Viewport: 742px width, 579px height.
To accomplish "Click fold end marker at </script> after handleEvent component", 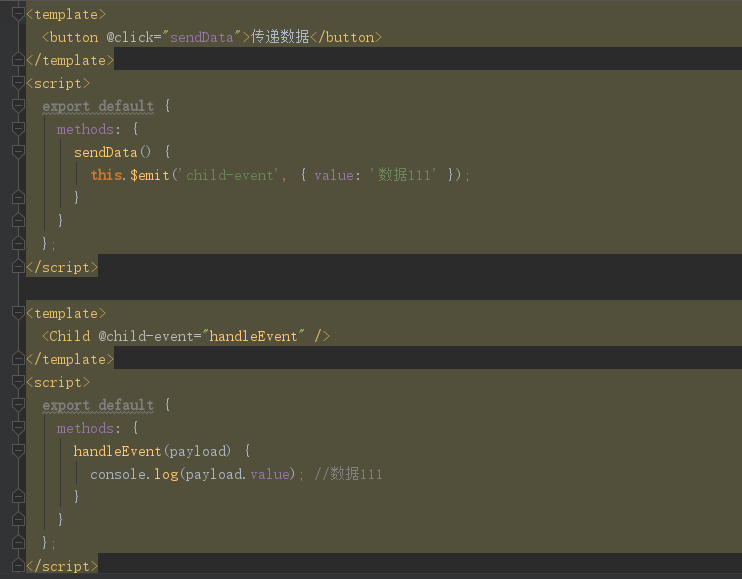I will [x=18, y=566].
